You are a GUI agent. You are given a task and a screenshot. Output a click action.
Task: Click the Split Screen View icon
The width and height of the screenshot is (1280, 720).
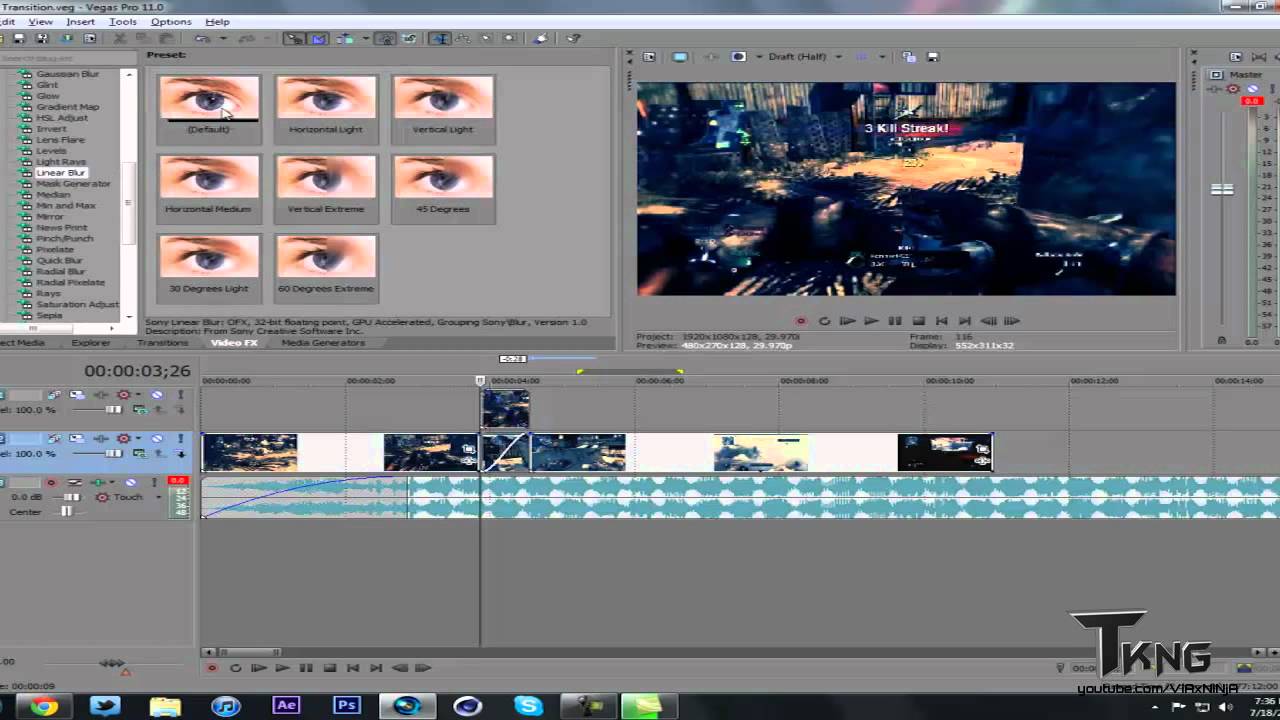point(739,57)
